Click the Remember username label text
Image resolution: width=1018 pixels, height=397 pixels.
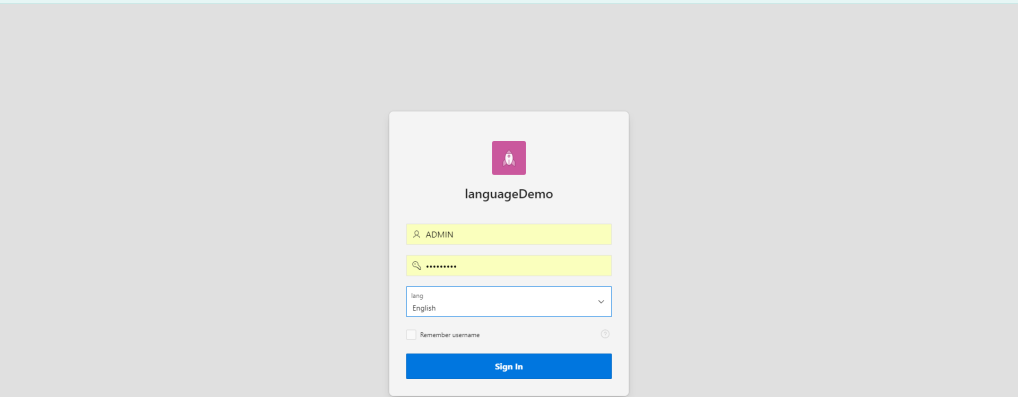click(450, 335)
